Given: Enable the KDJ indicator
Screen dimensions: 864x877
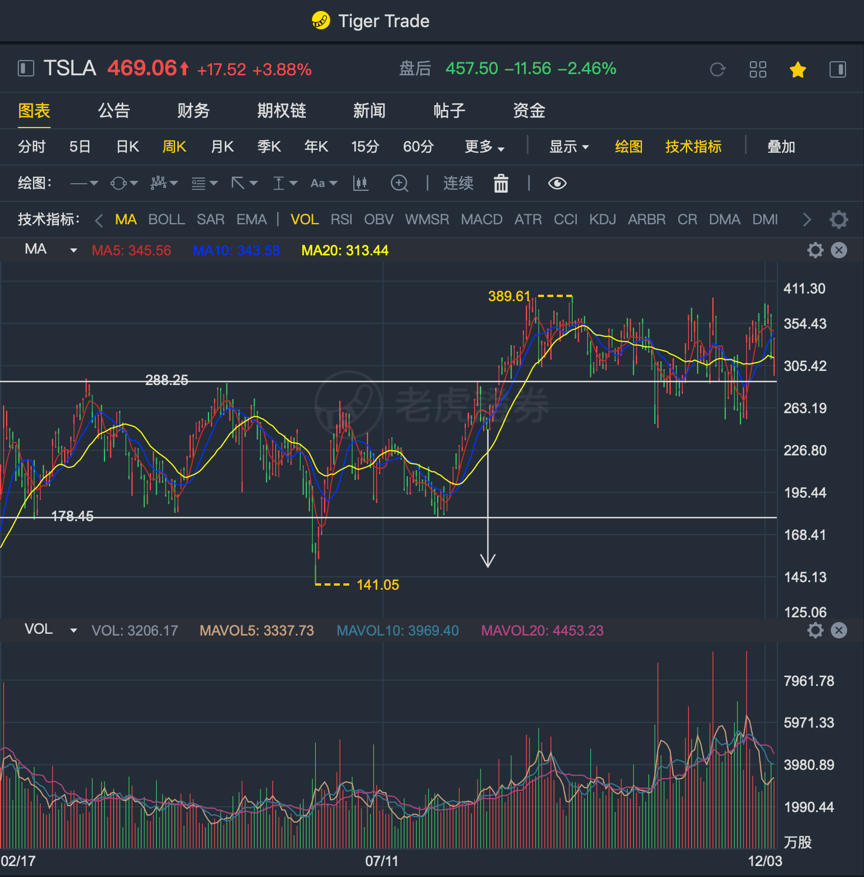Looking at the screenshot, I should point(602,219).
